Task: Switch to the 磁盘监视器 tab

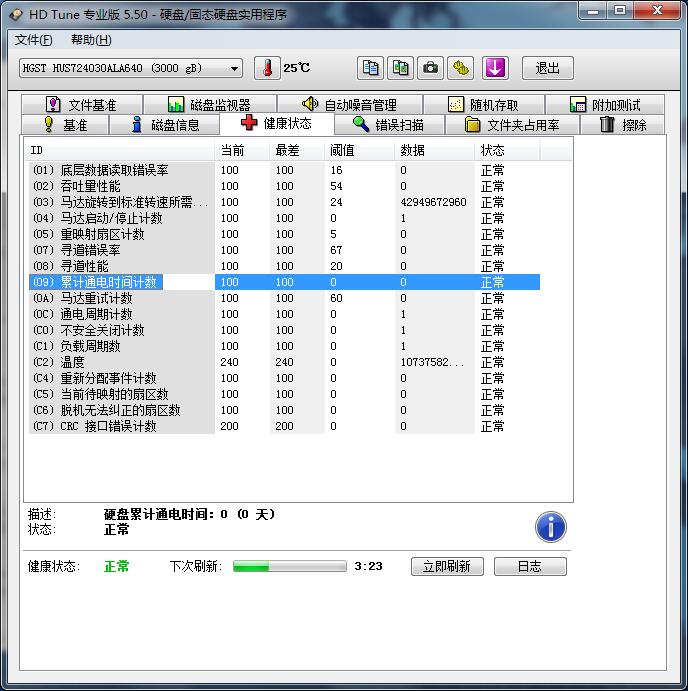Action: point(210,105)
